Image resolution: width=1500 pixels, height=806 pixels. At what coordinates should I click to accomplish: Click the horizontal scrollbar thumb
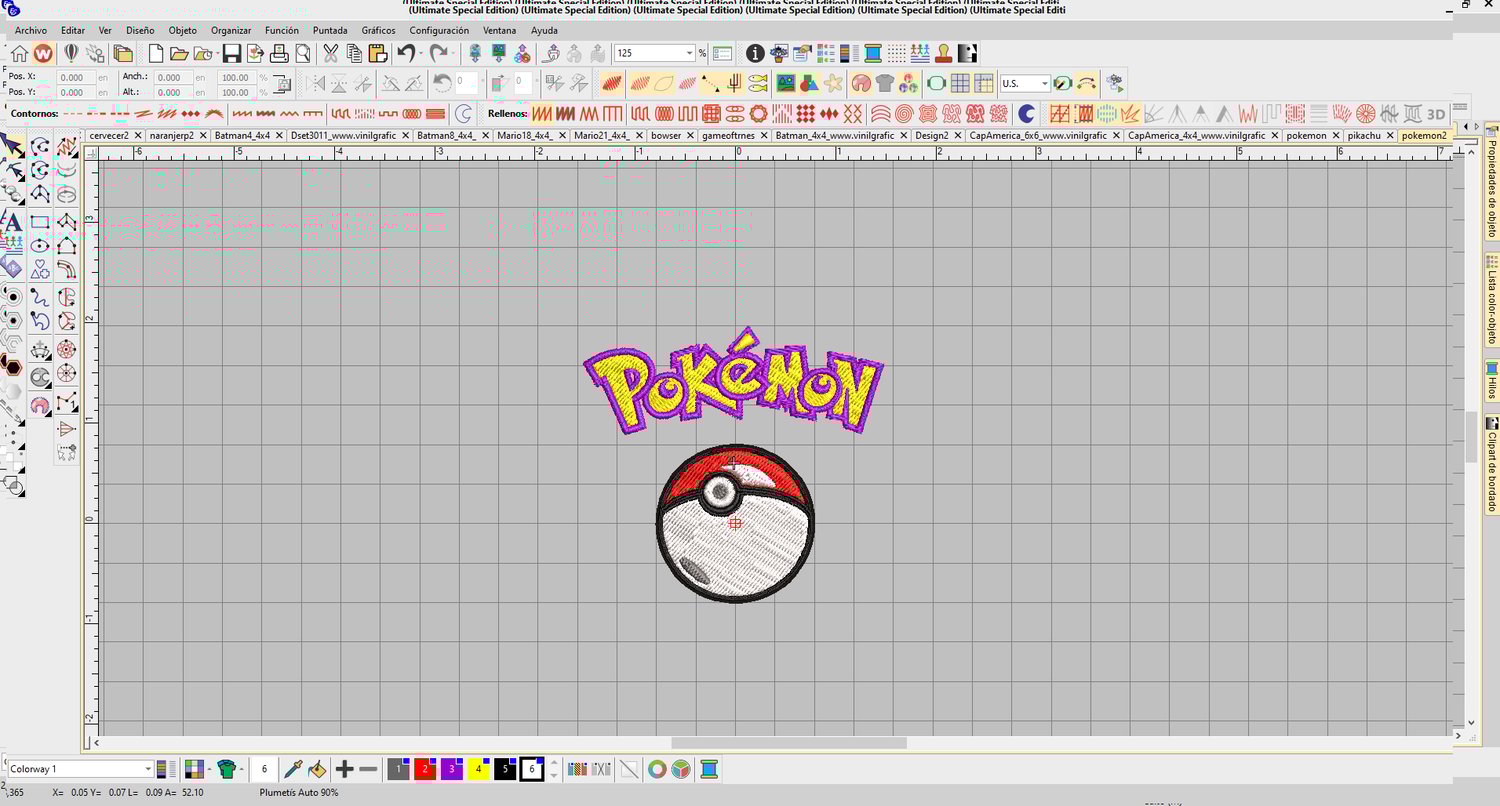click(x=789, y=743)
